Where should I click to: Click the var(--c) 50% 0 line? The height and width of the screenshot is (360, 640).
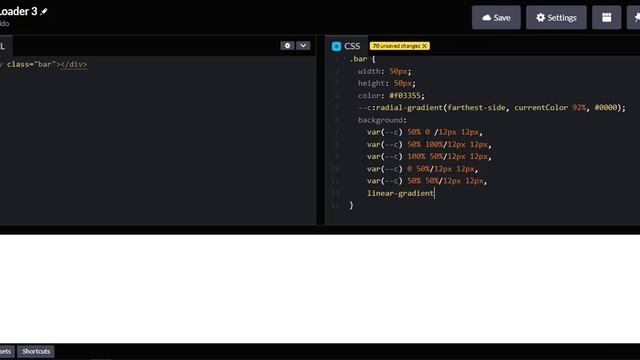click(424, 132)
